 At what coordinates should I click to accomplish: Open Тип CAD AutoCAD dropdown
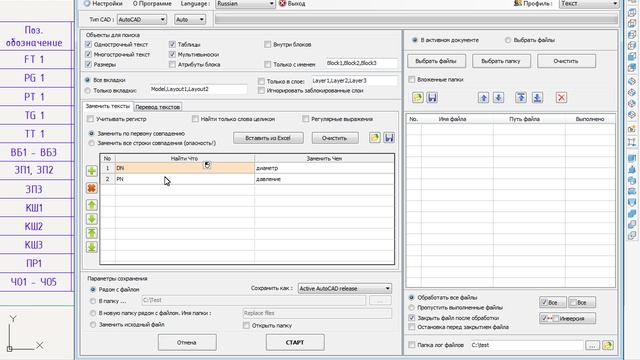point(141,19)
